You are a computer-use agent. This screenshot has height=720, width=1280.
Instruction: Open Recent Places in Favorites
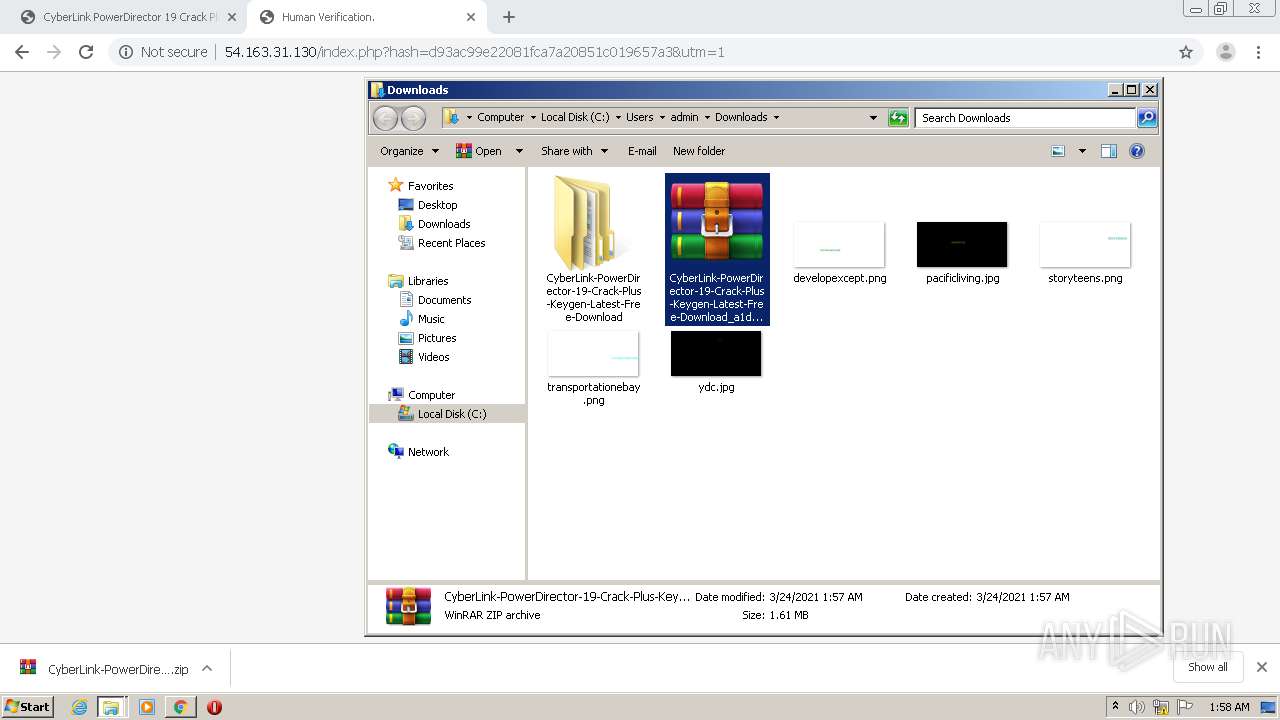point(451,243)
